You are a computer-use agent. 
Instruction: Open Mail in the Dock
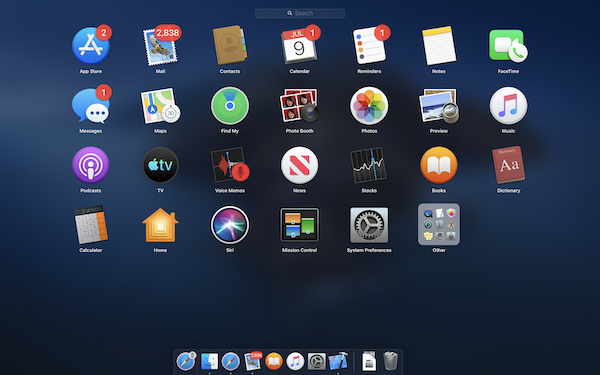pos(253,361)
